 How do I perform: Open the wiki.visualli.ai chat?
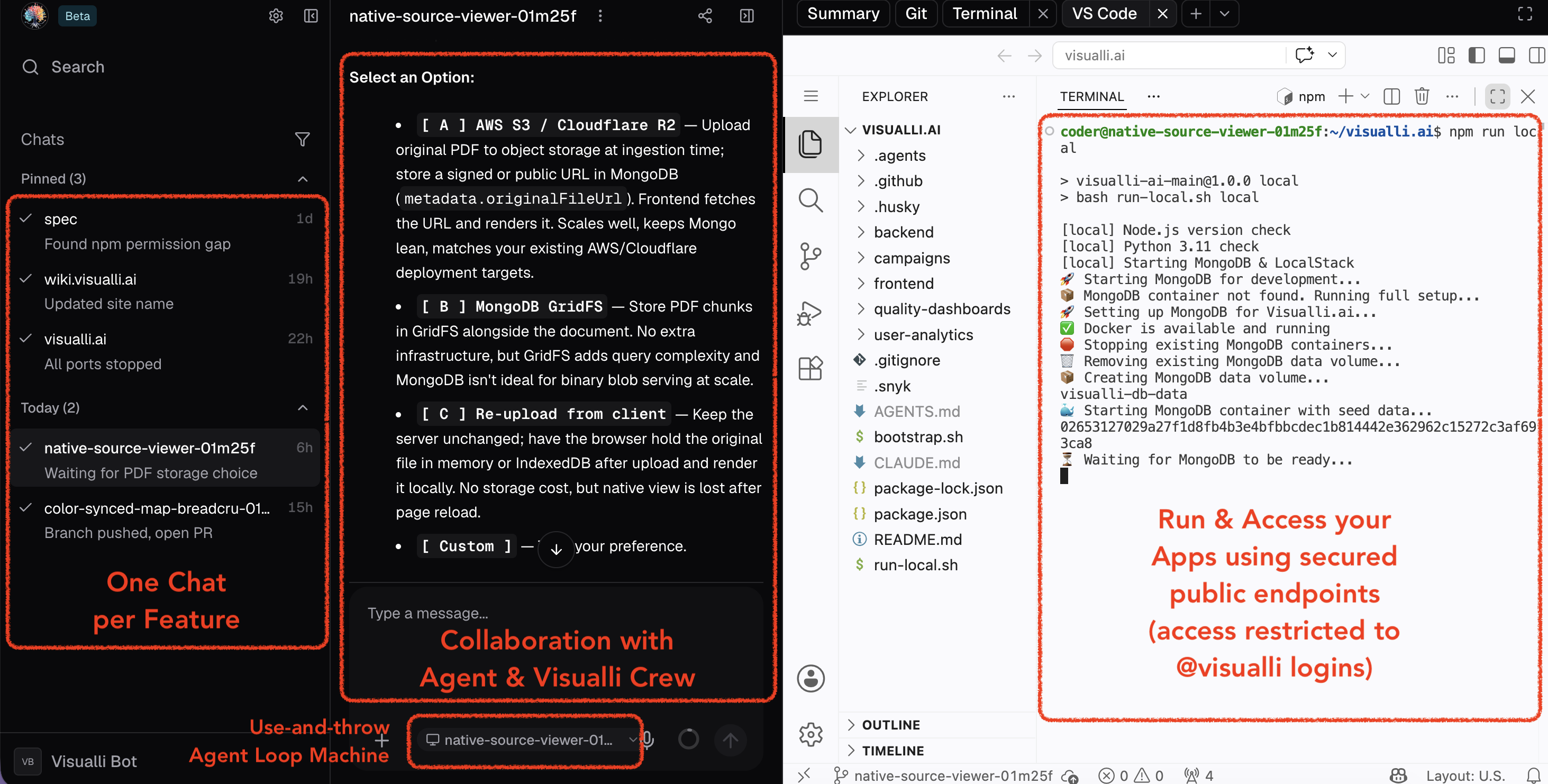coord(167,291)
